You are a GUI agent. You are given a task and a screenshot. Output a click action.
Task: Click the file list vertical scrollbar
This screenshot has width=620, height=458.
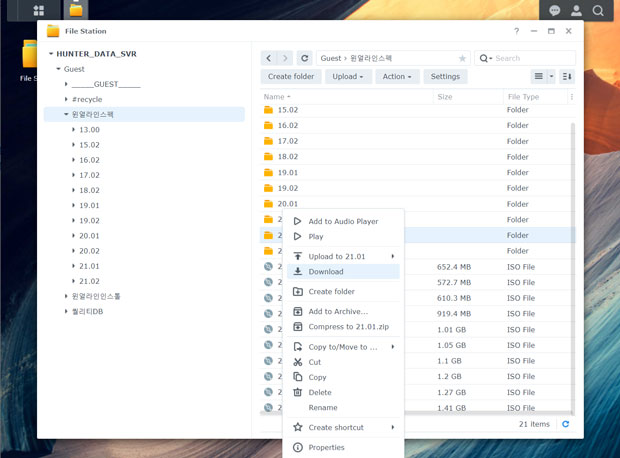573,267
